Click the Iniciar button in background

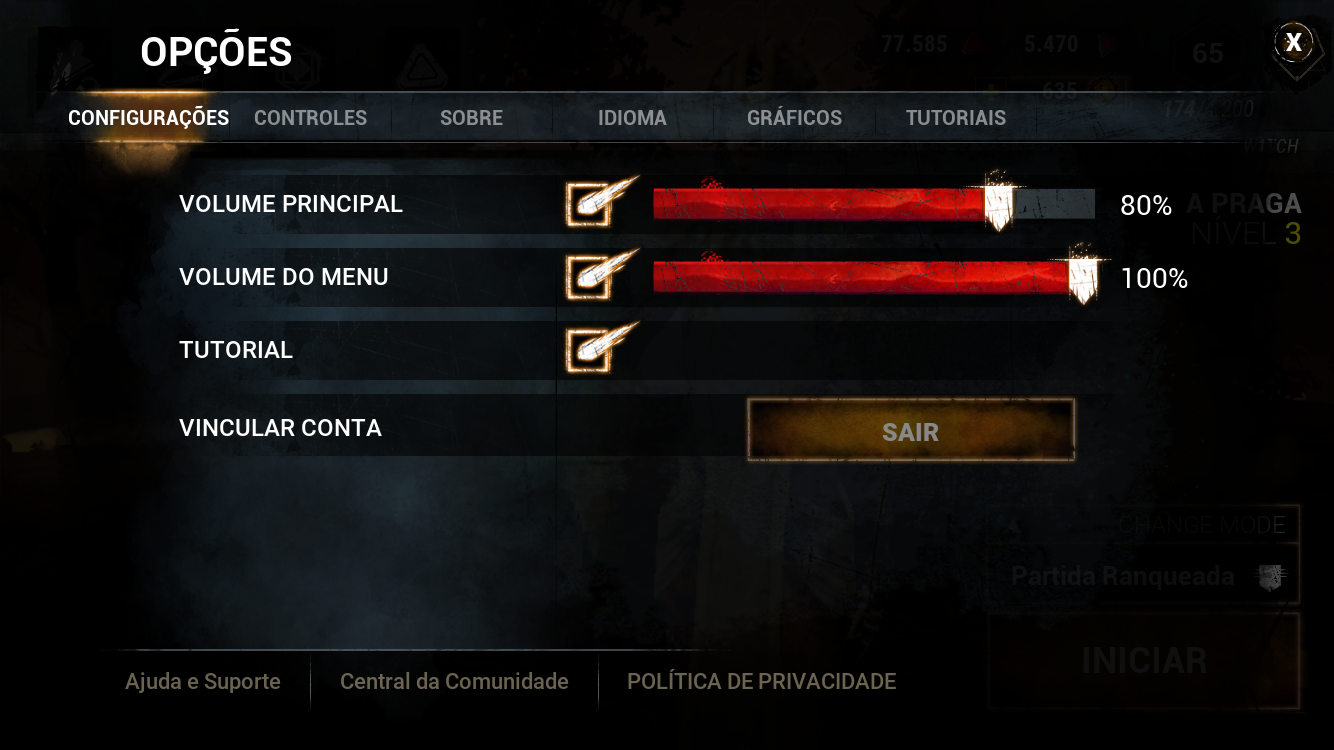pos(1144,661)
